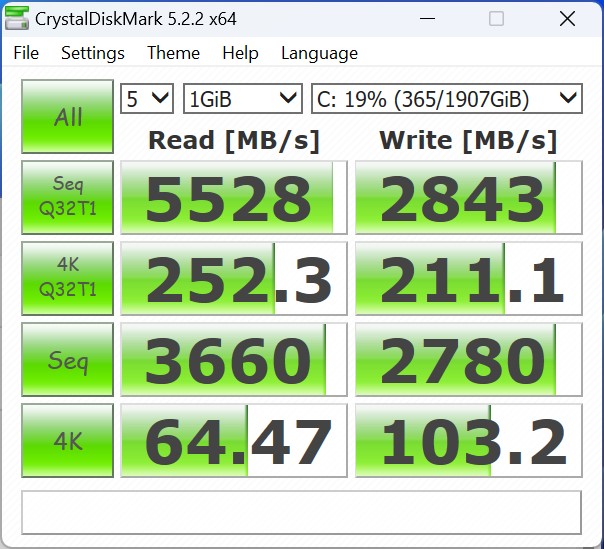Open the test count dropdown showing 5
The image size is (604, 549).
click(x=147, y=98)
